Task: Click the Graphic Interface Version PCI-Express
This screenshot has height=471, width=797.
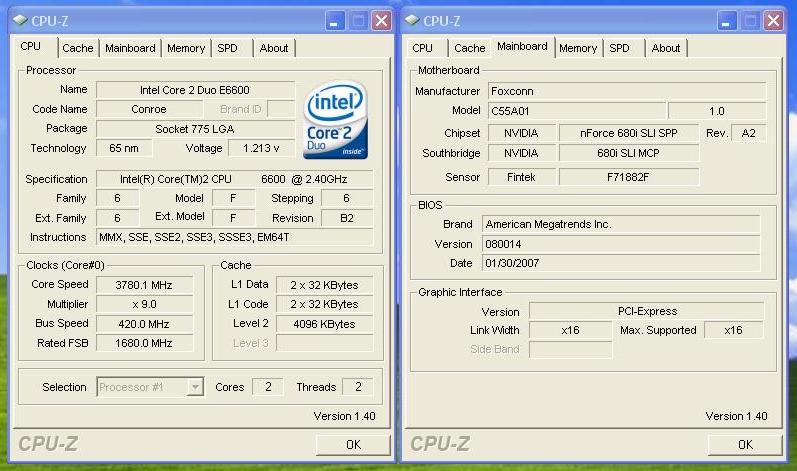Action: click(647, 311)
